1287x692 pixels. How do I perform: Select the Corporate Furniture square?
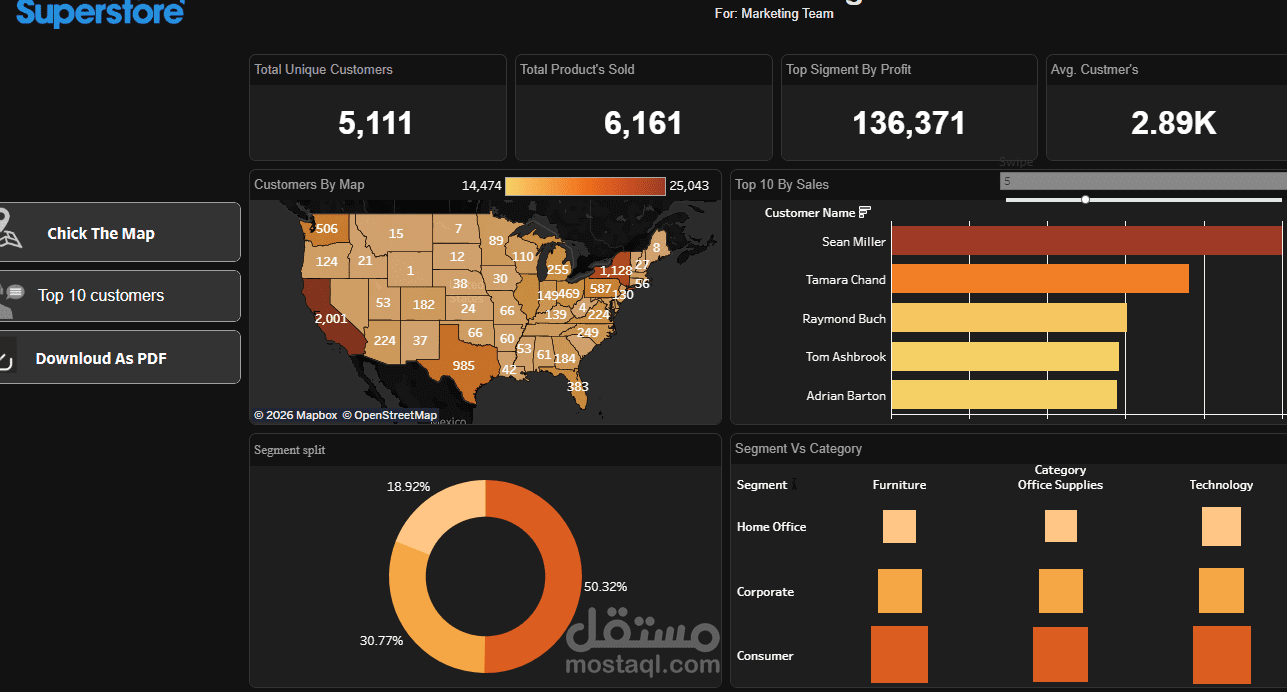click(x=900, y=591)
